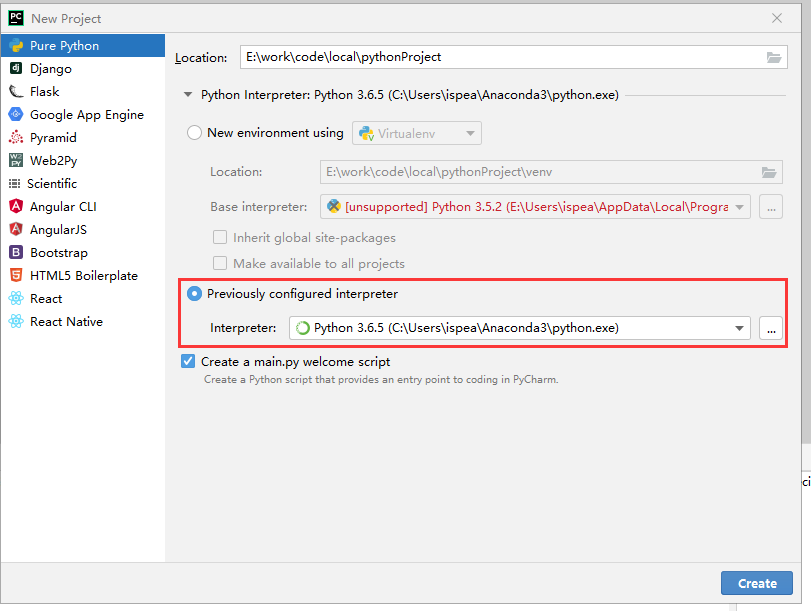Click ellipsis button next to Base interpreter
This screenshot has width=811, height=611.
click(771, 207)
